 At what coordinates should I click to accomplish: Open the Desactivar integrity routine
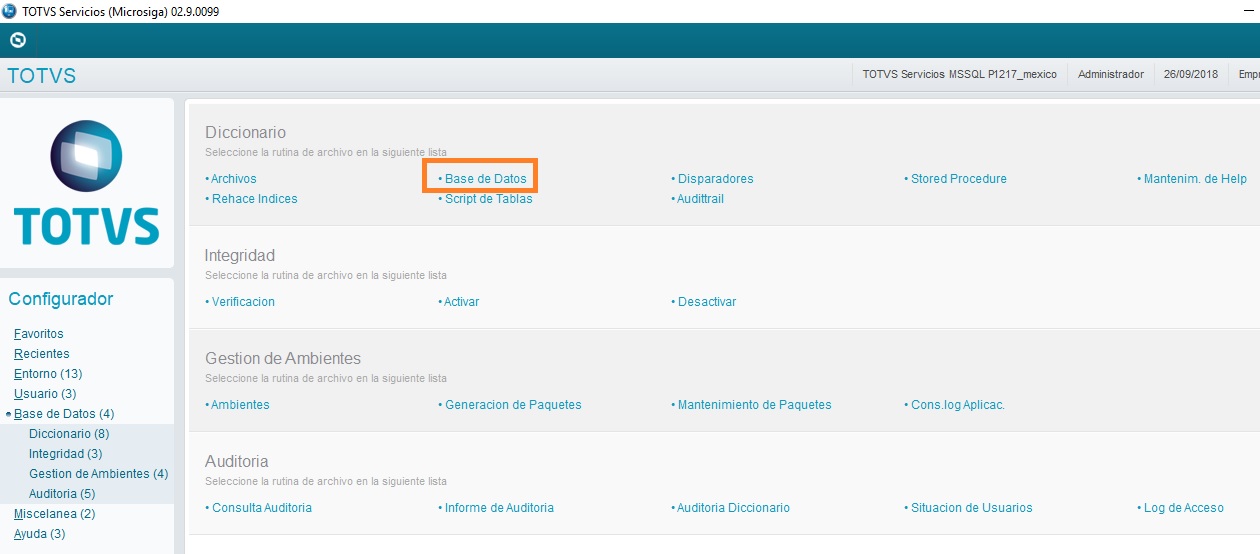pos(706,302)
